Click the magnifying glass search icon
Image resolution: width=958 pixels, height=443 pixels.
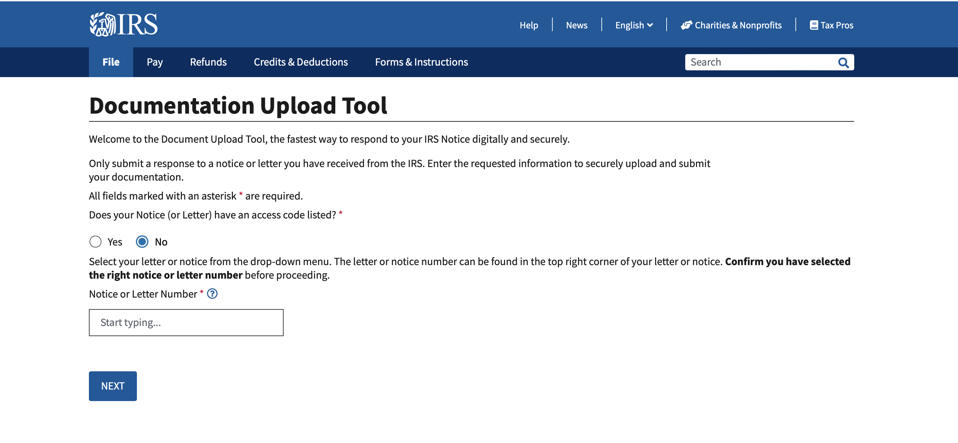click(x=843, y=62)
